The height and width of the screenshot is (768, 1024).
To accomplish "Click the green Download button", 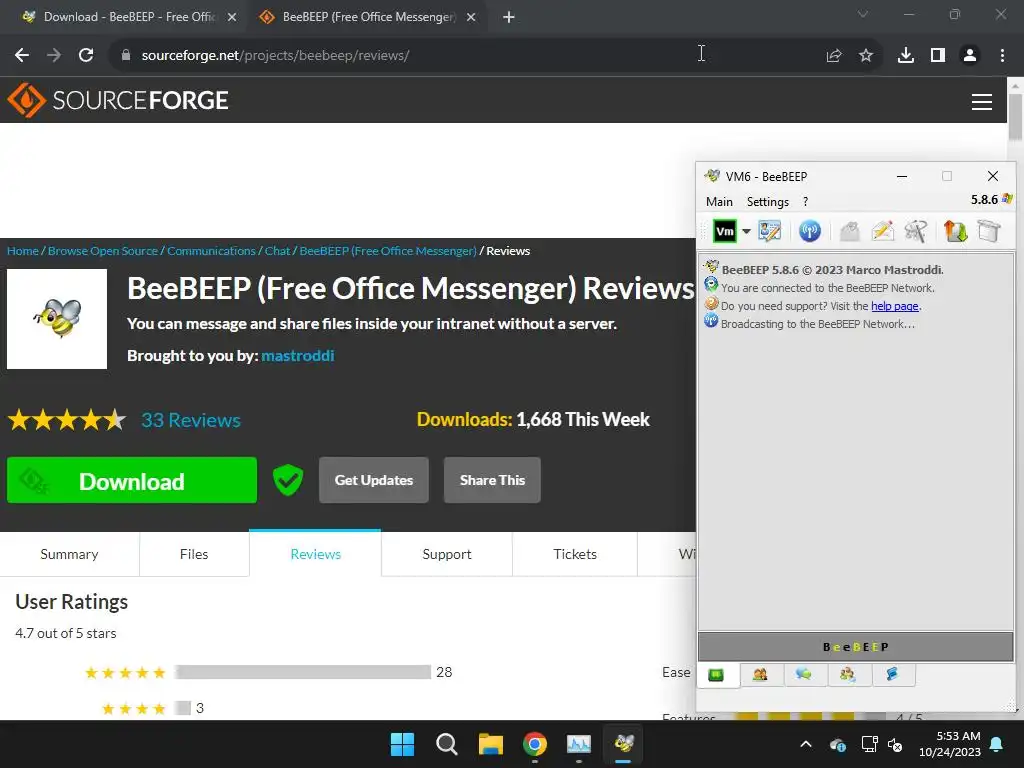I will (132, 480).
